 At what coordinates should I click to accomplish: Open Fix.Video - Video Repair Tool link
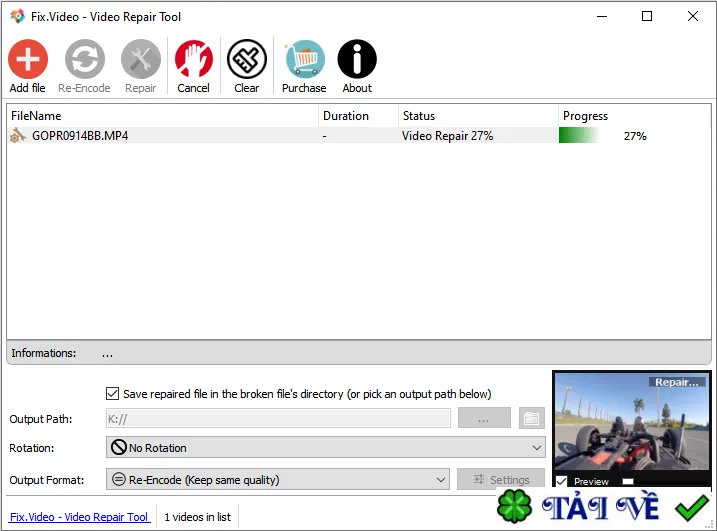tap(79, 517)
